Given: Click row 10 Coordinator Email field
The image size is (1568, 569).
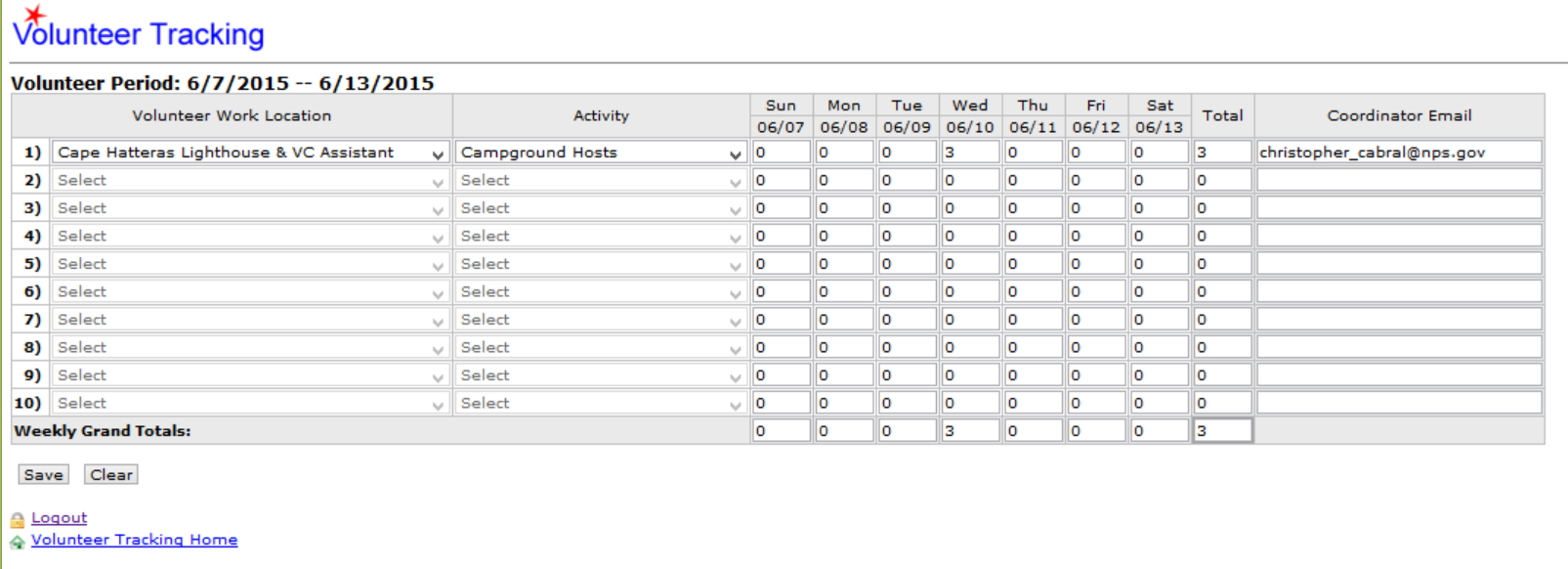Looking at the screenshot, I should click(x=1399, y=403).
